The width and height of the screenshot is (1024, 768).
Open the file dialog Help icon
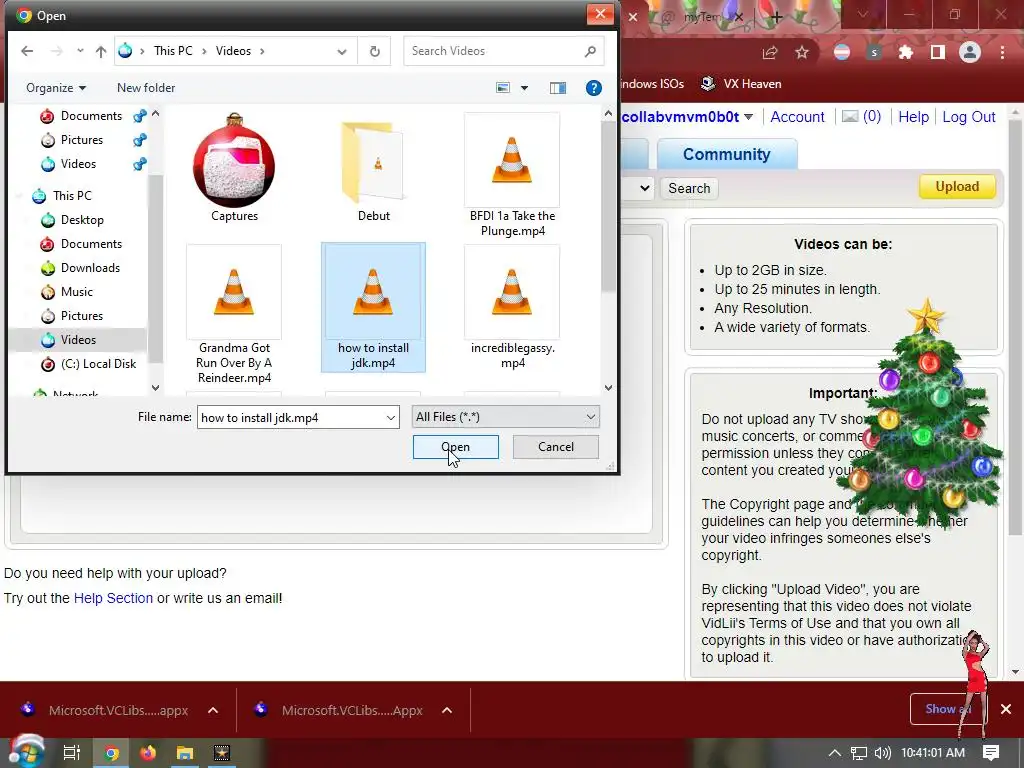point(593,88)
